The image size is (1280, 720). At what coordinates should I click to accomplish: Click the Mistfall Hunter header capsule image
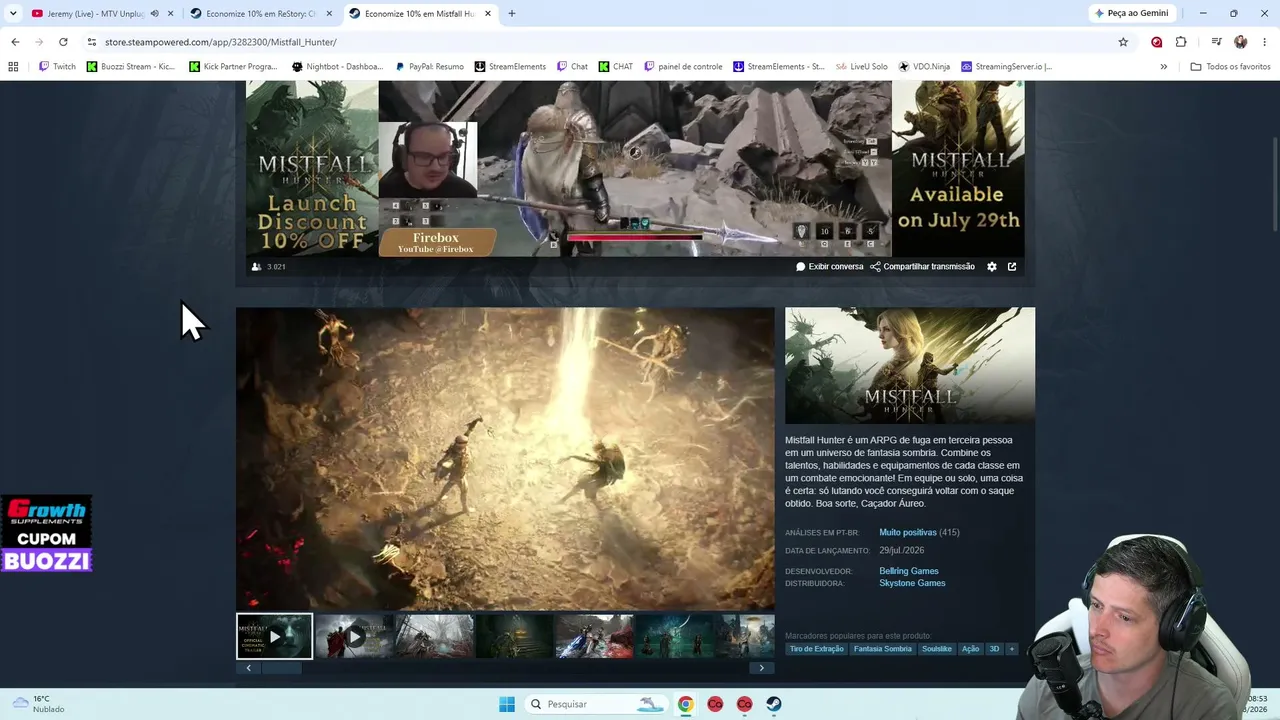pos(910,366)
